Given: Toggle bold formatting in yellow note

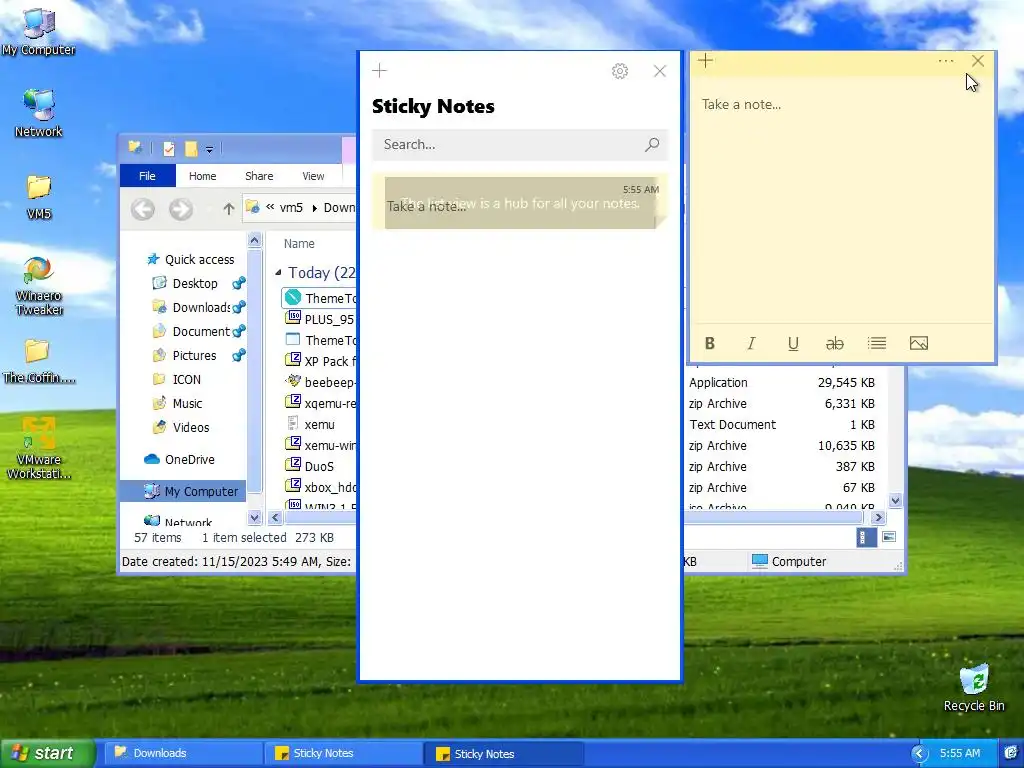Looking at the screenshot, I should coord(710,344).
